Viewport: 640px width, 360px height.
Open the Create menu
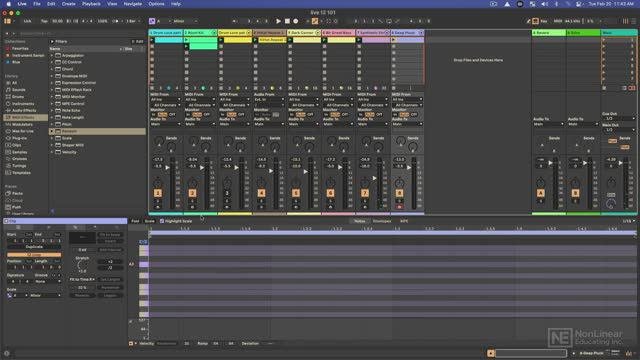68,4
